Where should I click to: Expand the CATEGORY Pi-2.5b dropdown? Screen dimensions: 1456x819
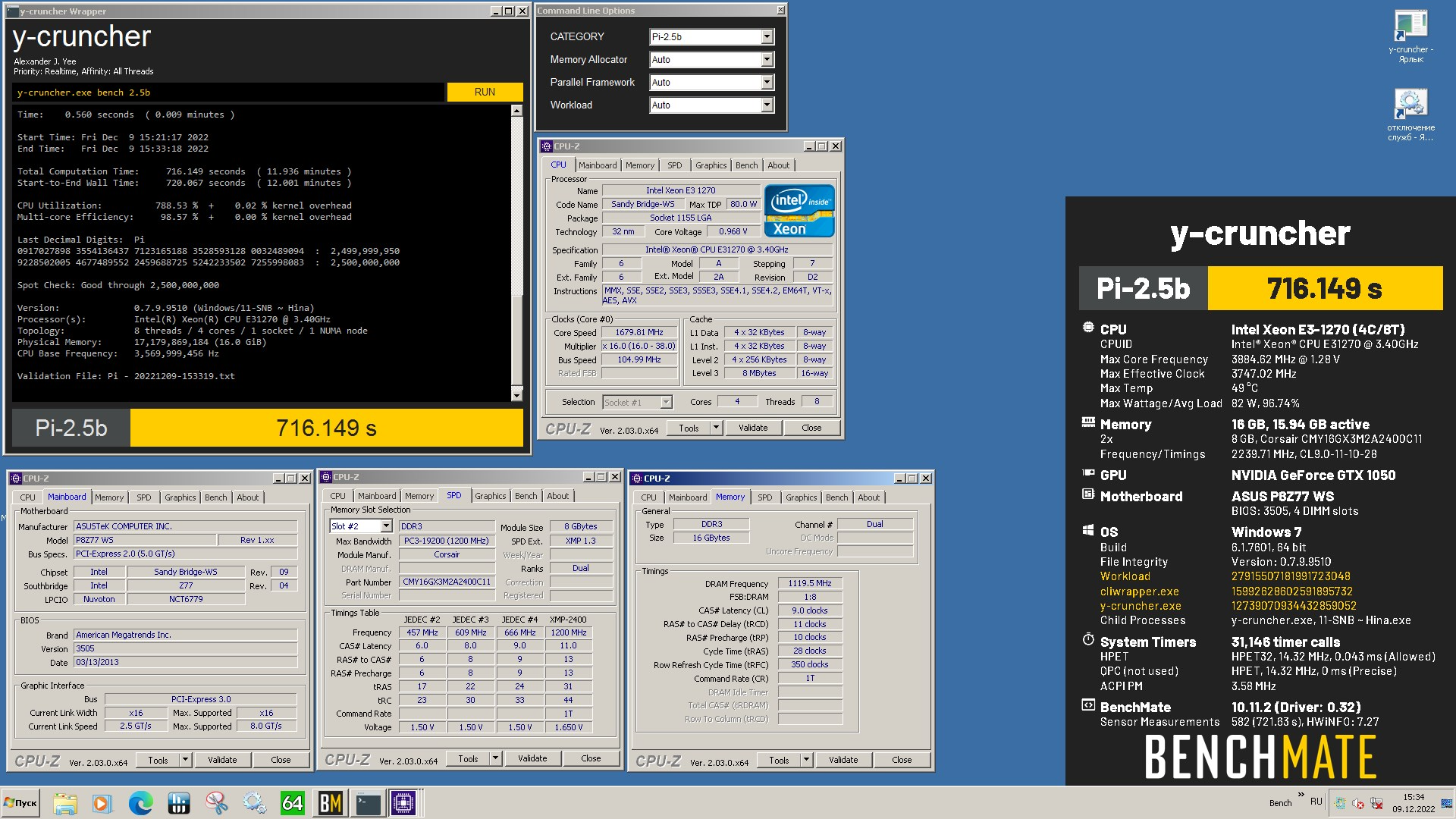[x=767, y=36]
